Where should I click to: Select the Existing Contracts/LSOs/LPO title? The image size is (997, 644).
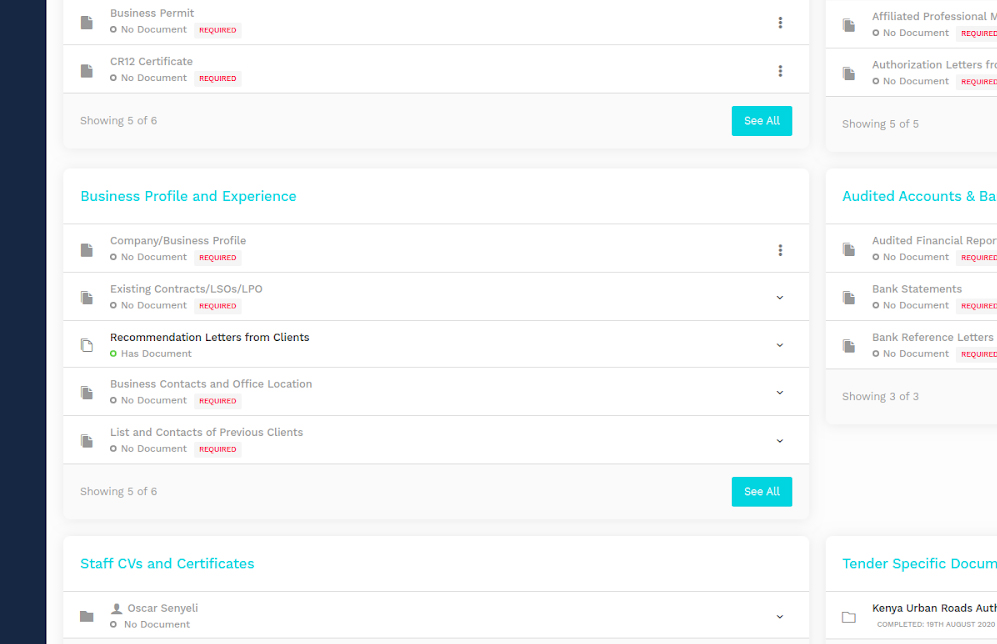click(x=186, y=289)
